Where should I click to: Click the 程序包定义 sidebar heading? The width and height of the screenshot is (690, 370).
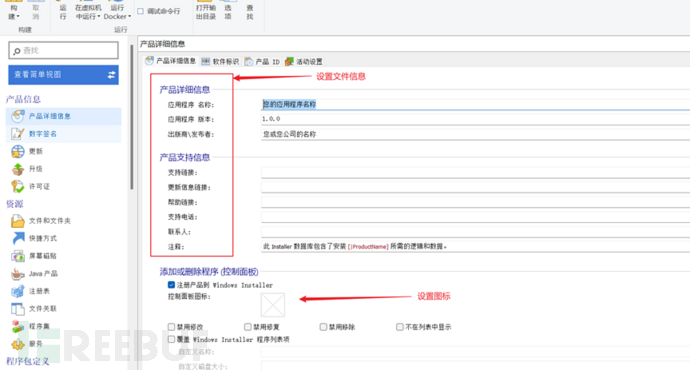[28, 361]
